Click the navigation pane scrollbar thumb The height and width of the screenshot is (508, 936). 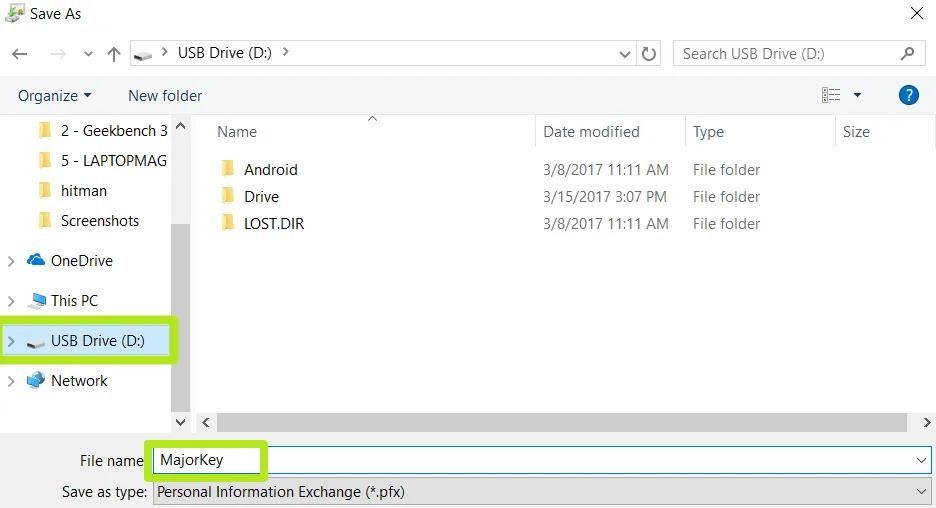pyautogui.click(x=180, y=316)
